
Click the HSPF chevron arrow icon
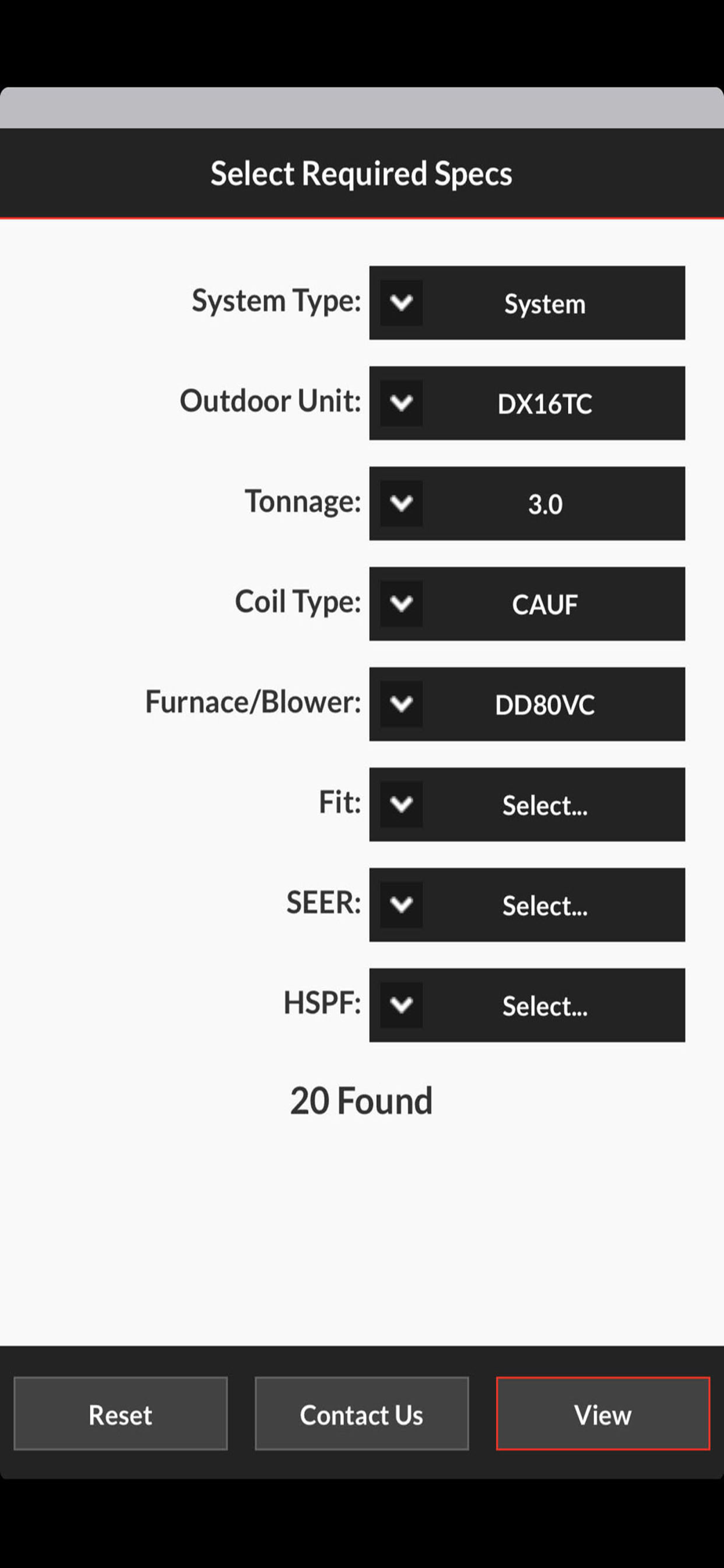pyautogui.click(x=401, y=1005)
